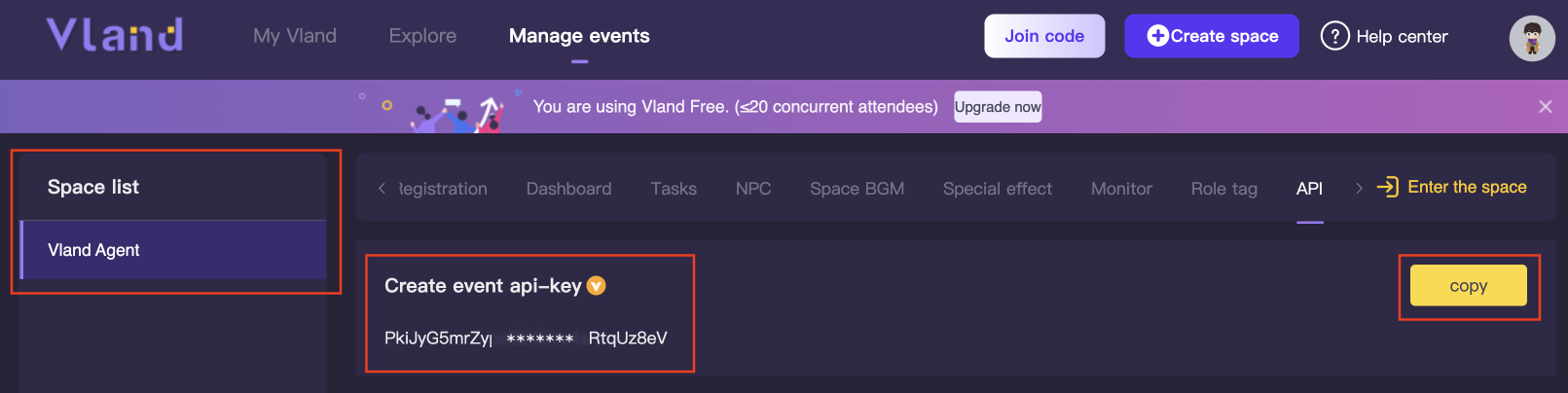This screenshot has height=393, width=1568.
Task: Copy the event api-key
Action: (1468, 286)
